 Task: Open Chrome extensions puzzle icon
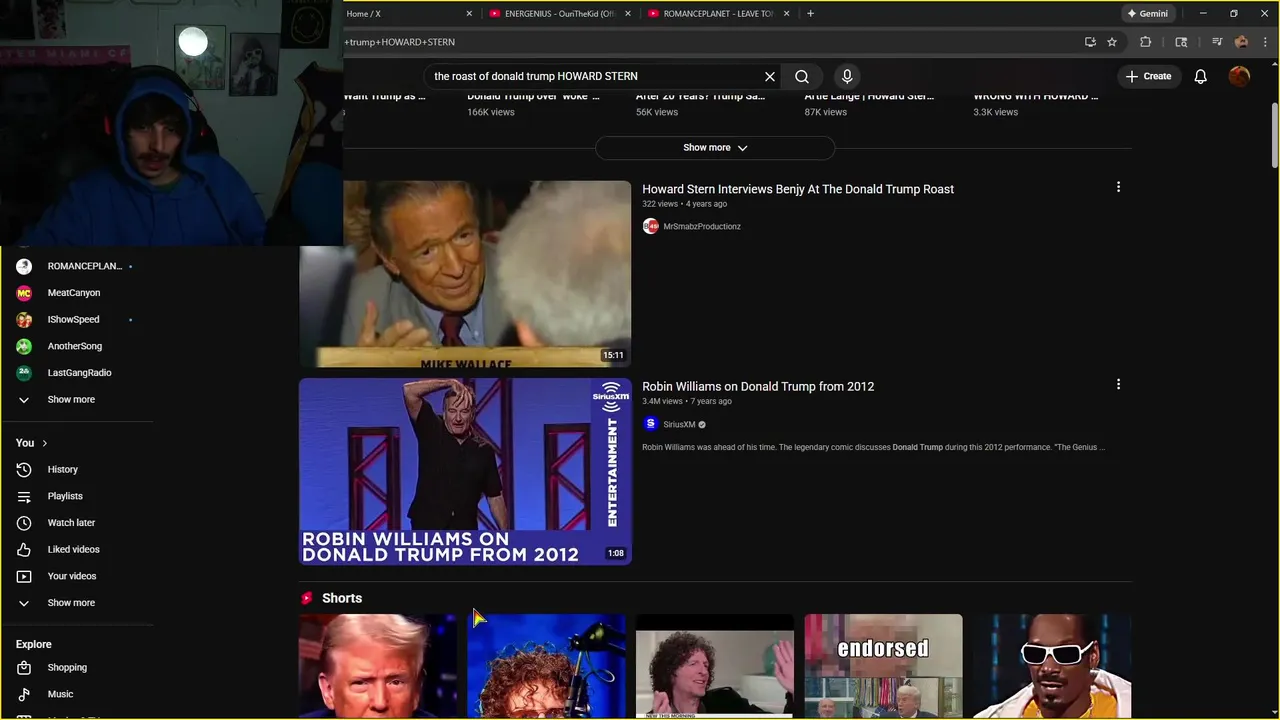[x=1146, y=42]
